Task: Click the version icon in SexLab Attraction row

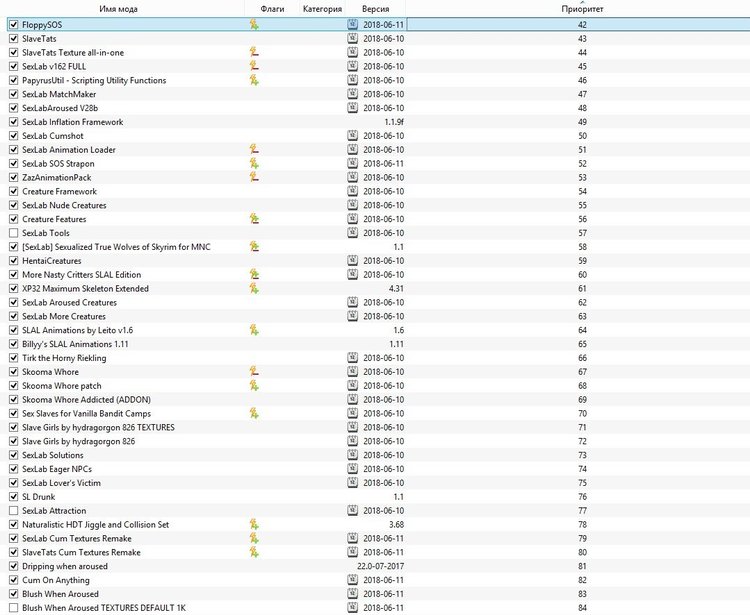Action: pos(353,510)
